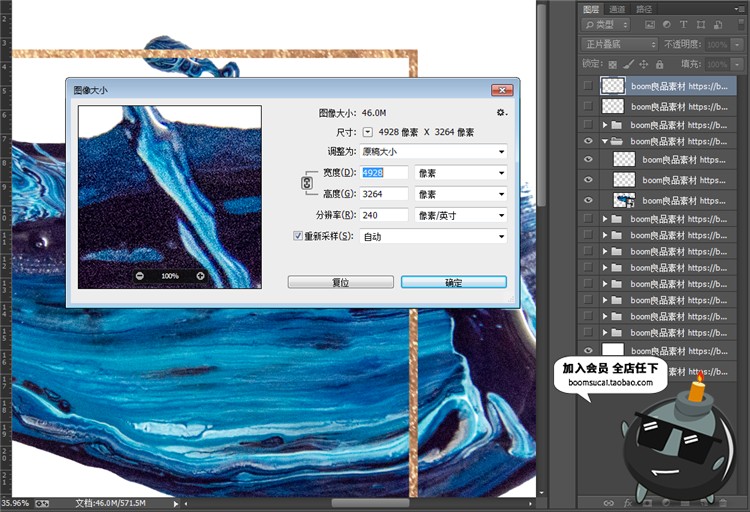
Task: Click the horizontal scrollbar left arrow
Action: point(186,503)
